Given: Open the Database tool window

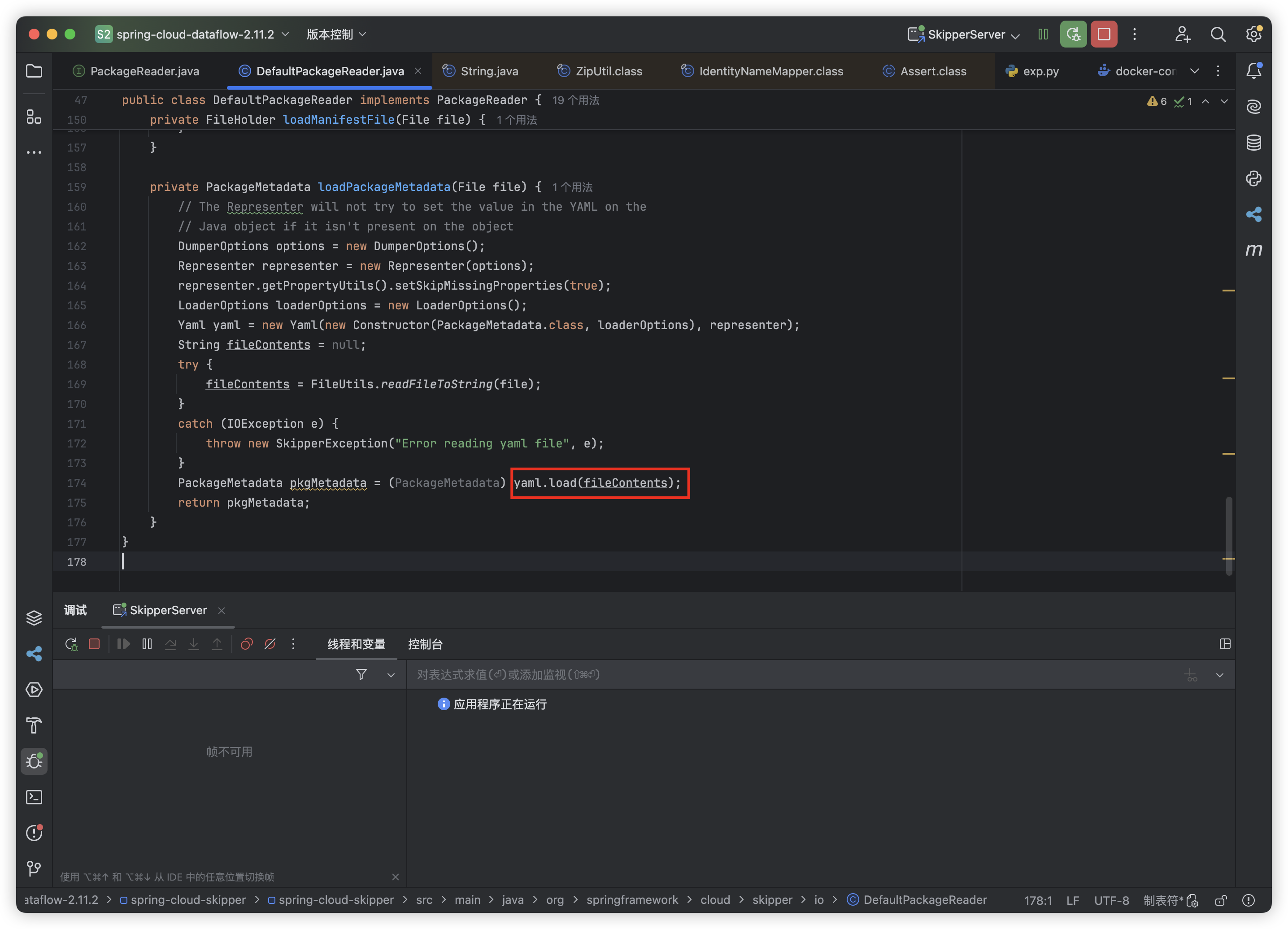Looking at the screenshot, I should 1253,143.
